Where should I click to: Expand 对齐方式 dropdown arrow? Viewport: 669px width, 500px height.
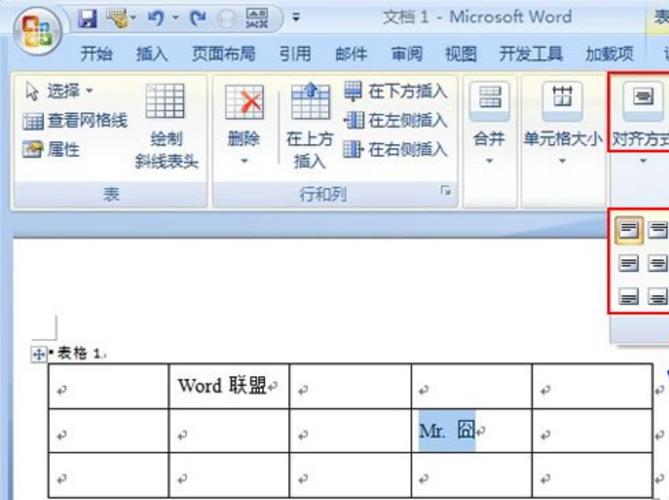click(x=643, y=161)
